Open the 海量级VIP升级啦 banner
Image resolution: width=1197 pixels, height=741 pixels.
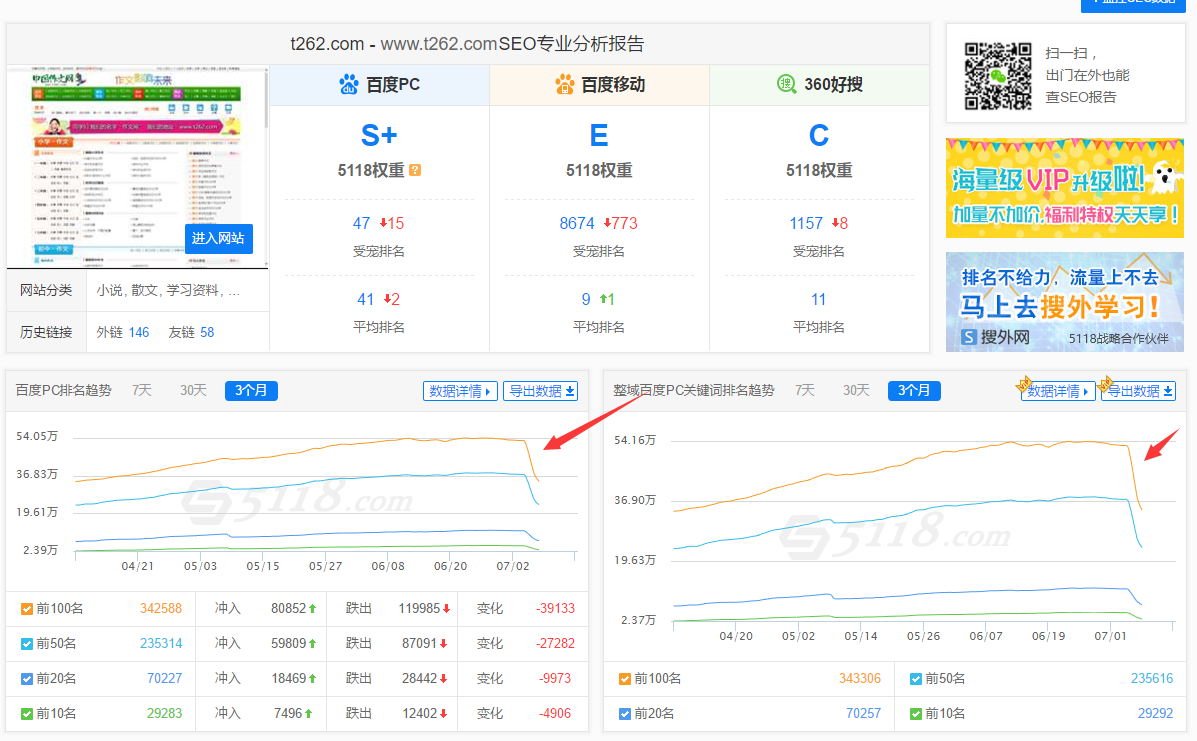(x=1065, y=188)
